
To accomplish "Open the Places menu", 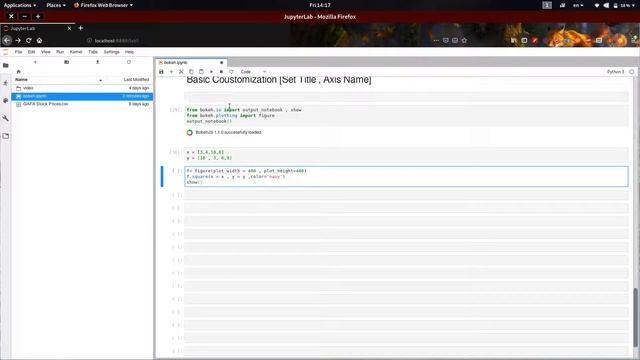I will [56, 5].
